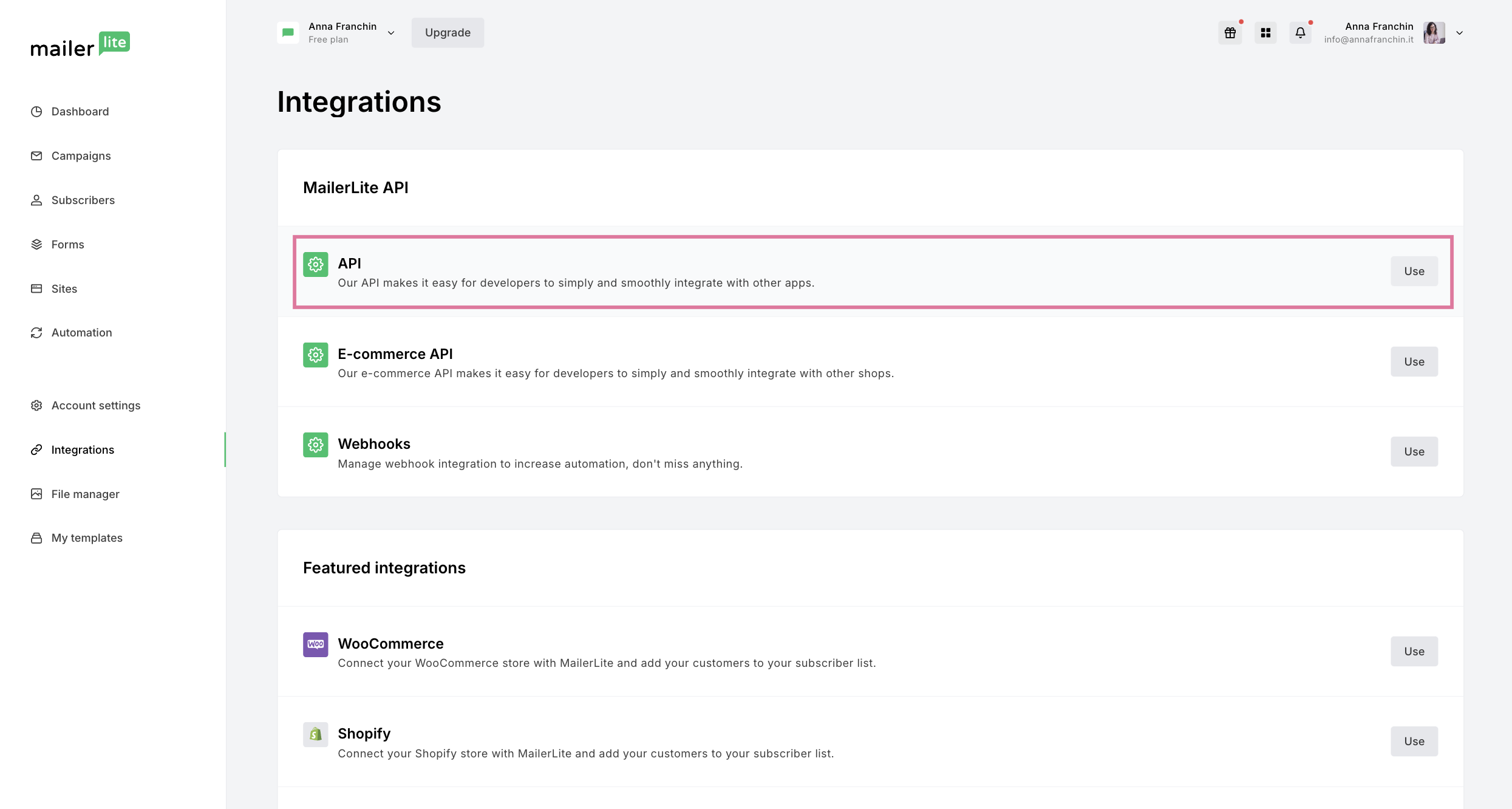The image size is (1512, 809).
Task: Click the WooCommerce logo icon
Action: [x=316, y=644]
